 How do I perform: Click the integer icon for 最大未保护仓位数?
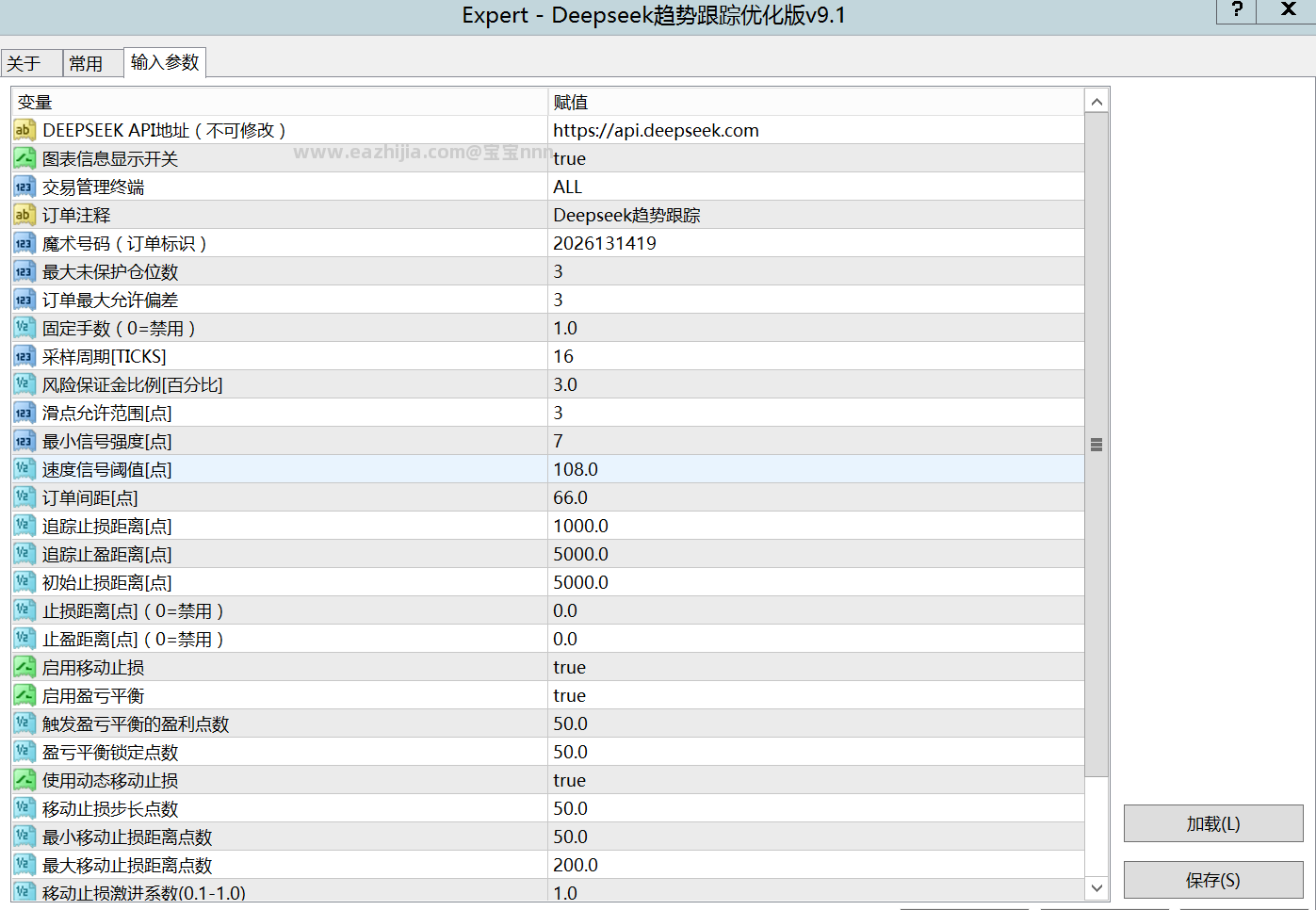pos(24,271)
